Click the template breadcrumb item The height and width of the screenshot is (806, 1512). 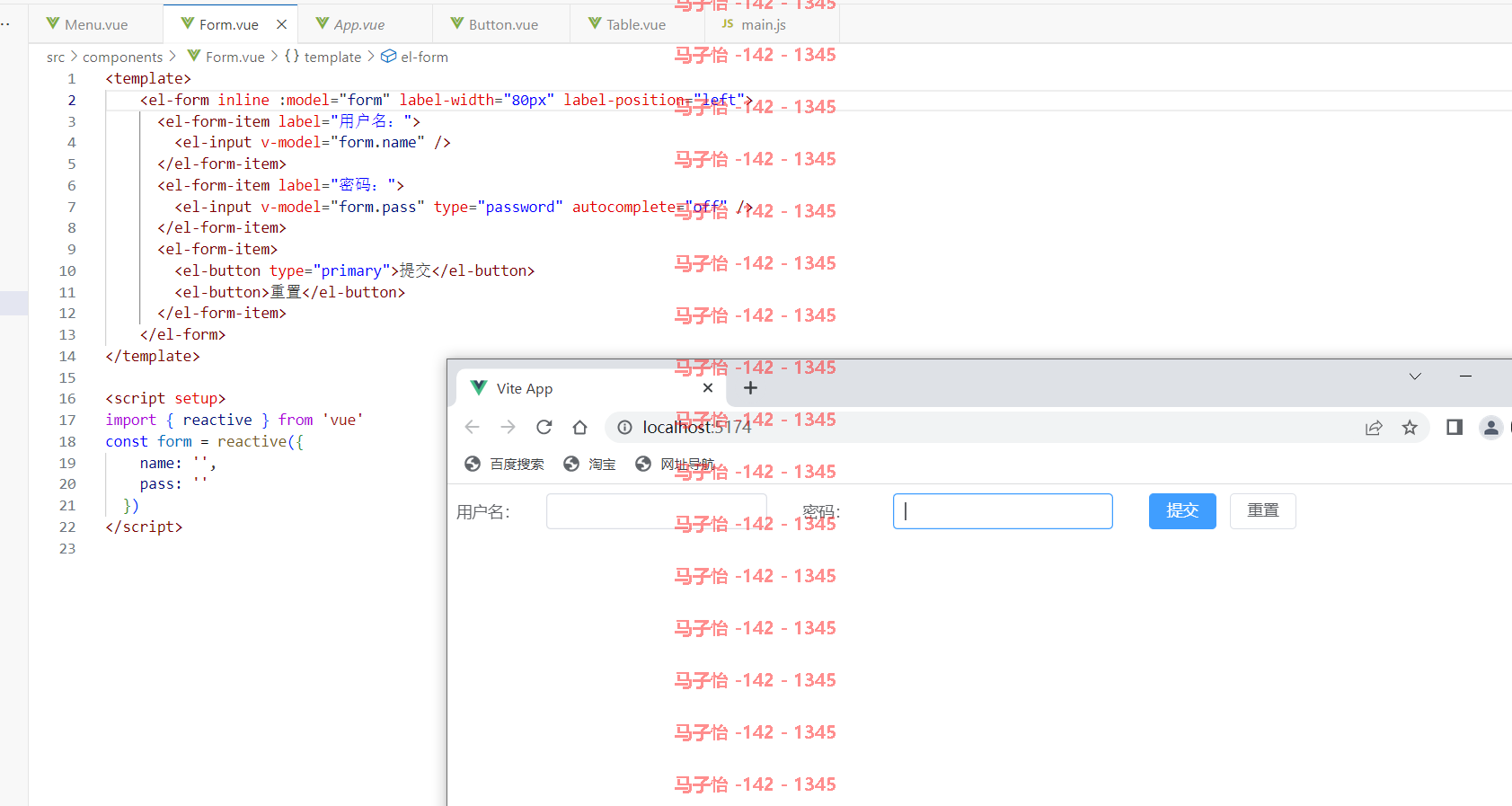[x=332, y=57]
